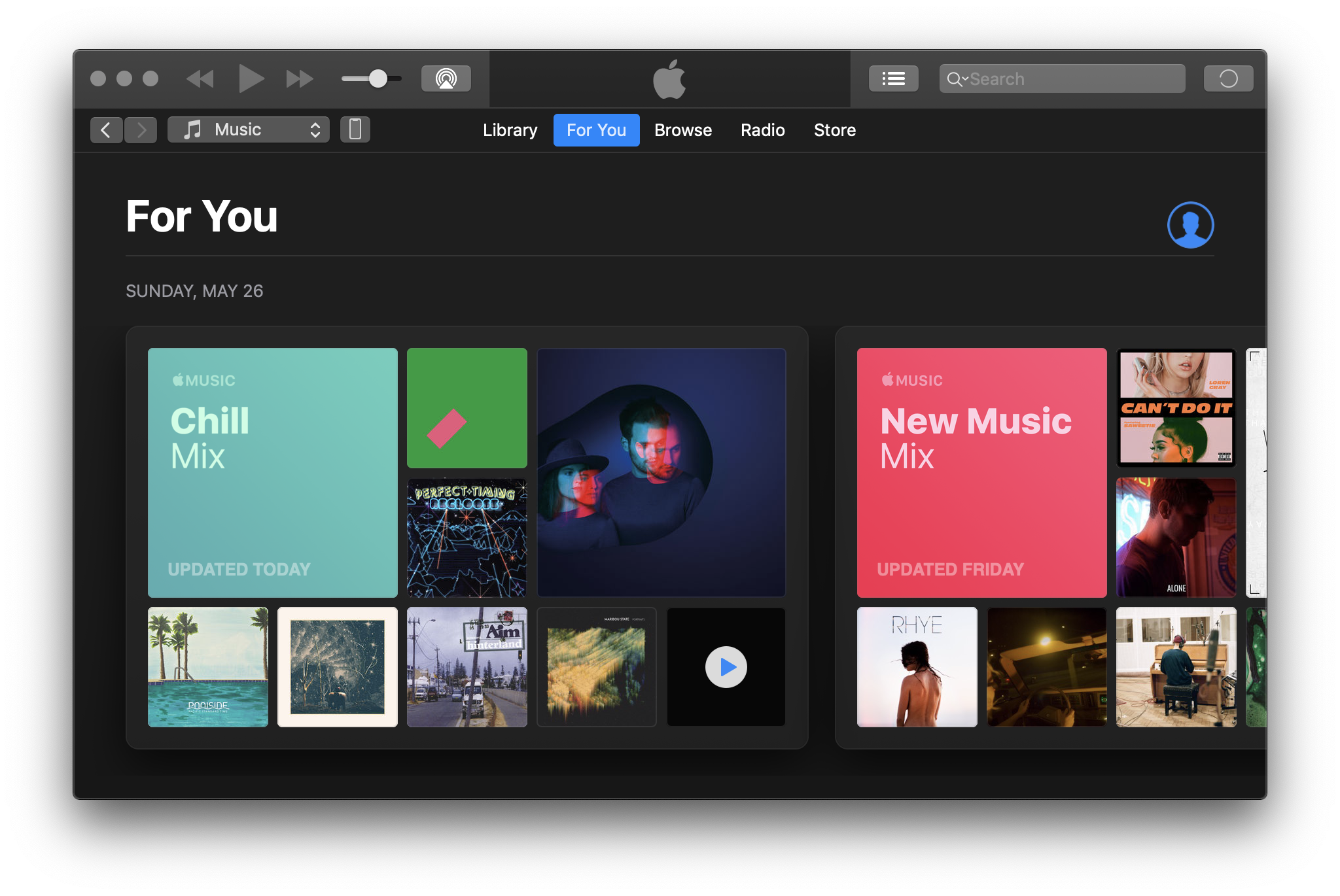Rewind using the previous track control
The height and width of the screenshot is (896, 1340).
click(x=200, y=78)
